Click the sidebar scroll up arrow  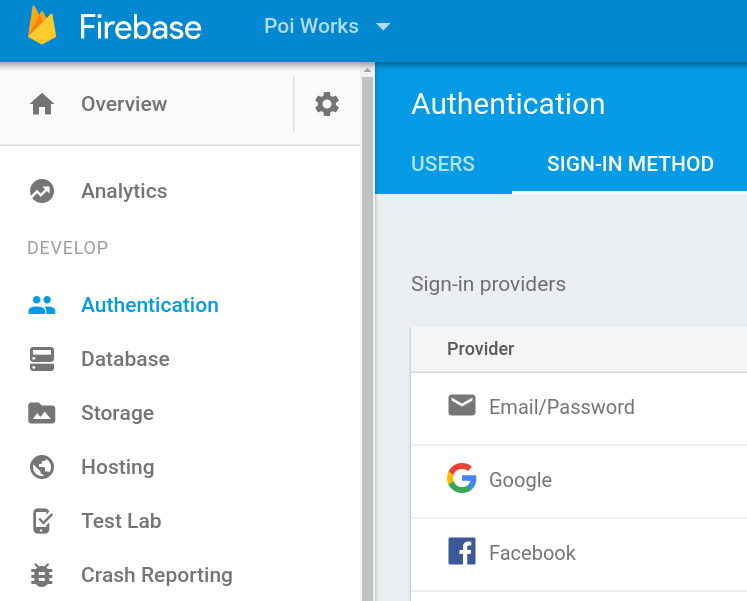(367, 72)
